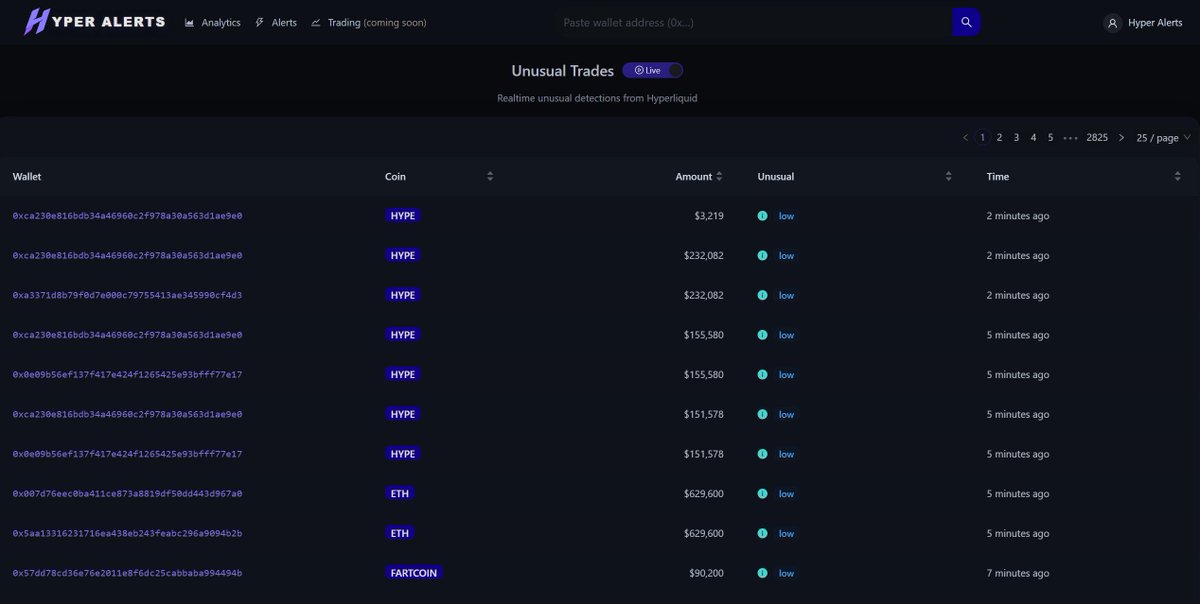This screenshot has height=604, width=1200.
Task: Open the Analytics menu
Action: coord(212,22)
